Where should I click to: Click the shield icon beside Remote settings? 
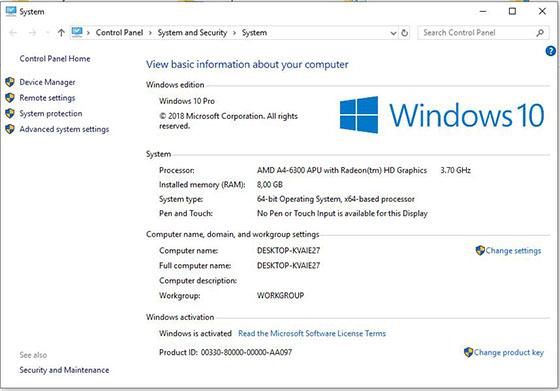tap(10, 98)
